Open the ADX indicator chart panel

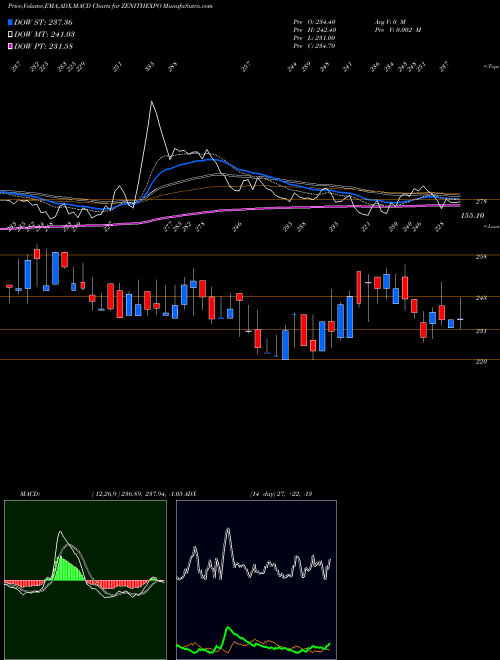256,580
